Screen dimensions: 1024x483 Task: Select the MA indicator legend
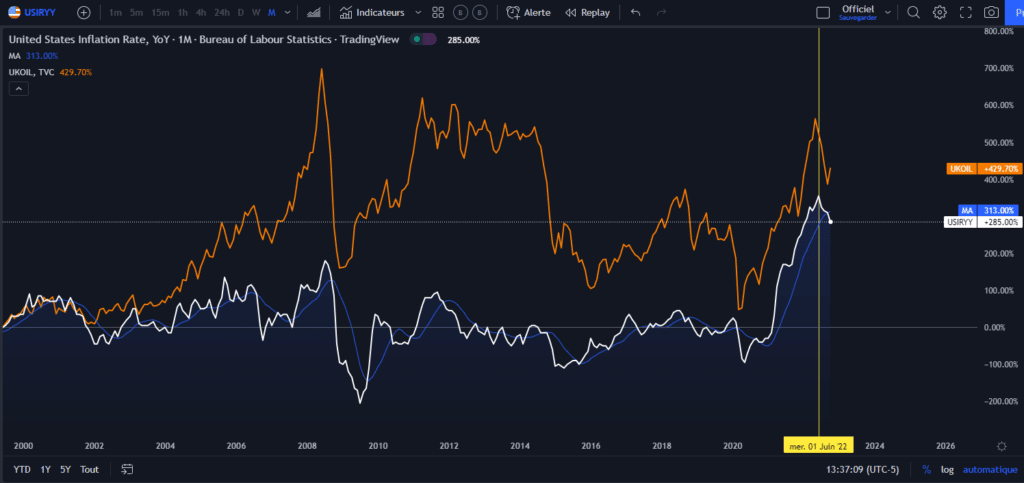[33, 56]
